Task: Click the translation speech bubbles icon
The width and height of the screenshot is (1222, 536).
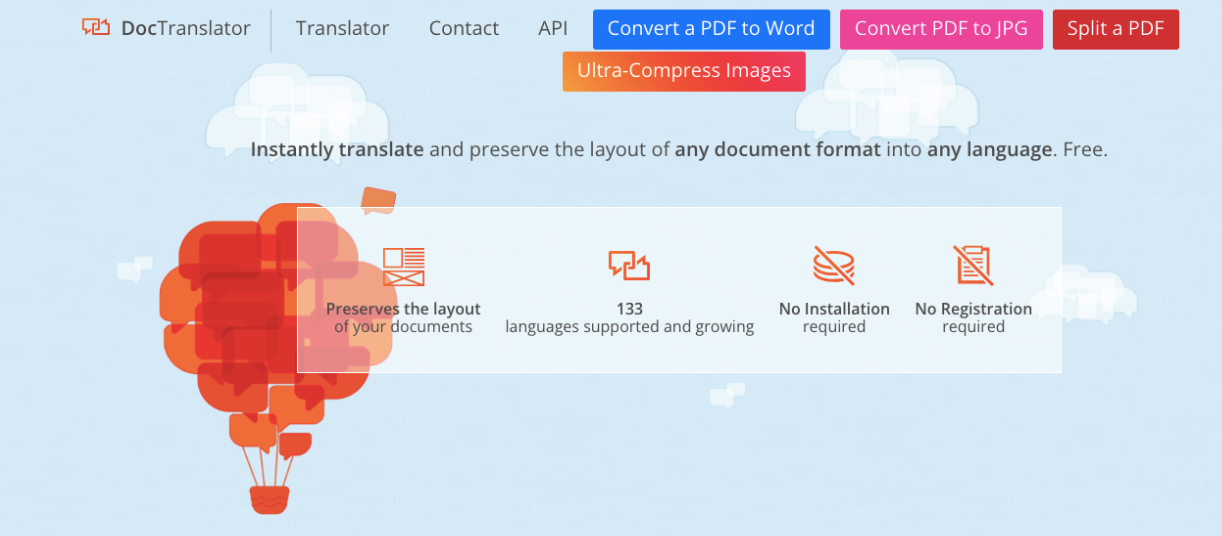Action: point(630,265)
